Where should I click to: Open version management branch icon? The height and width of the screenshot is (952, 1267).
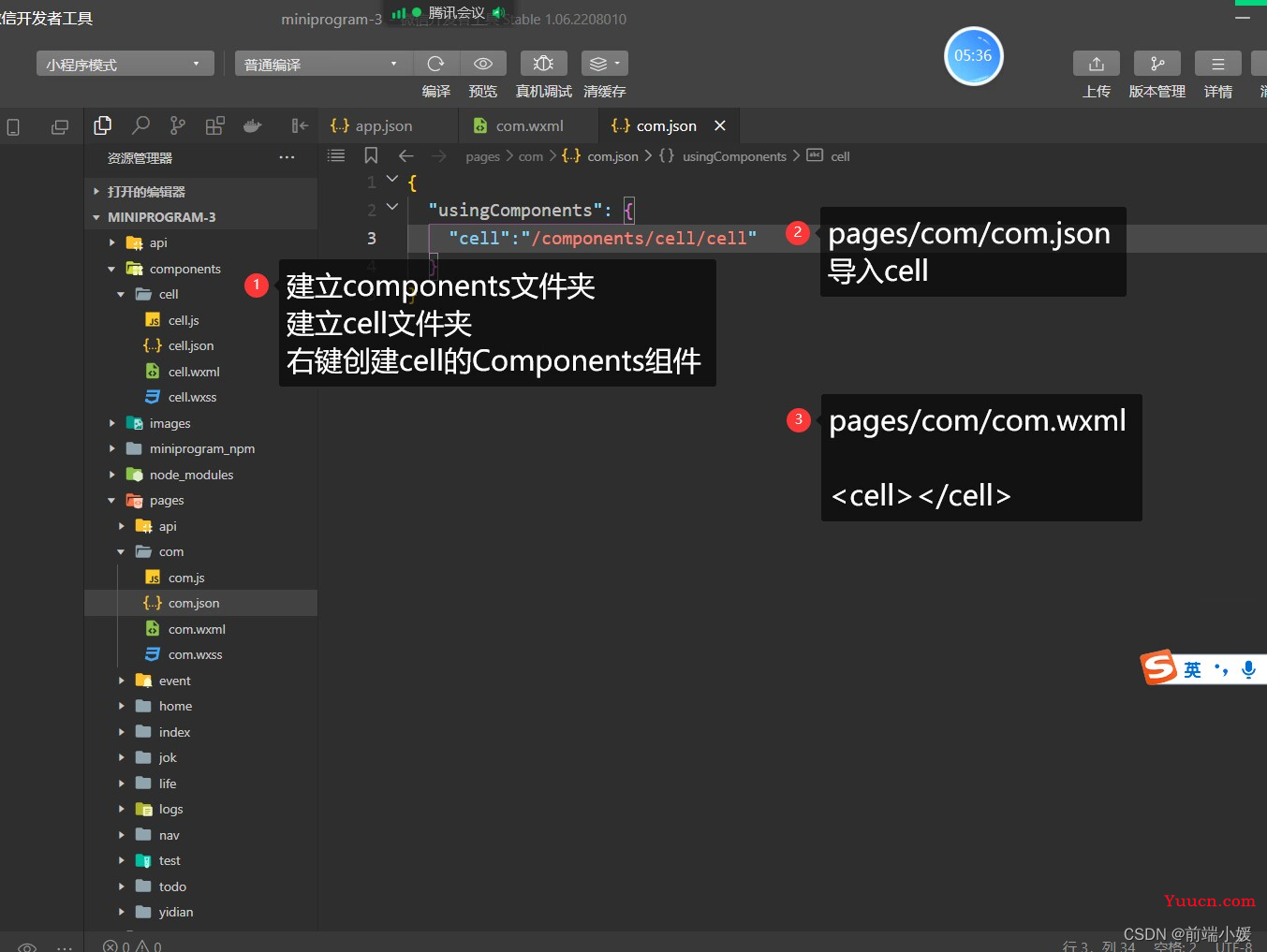point(1157,64)
